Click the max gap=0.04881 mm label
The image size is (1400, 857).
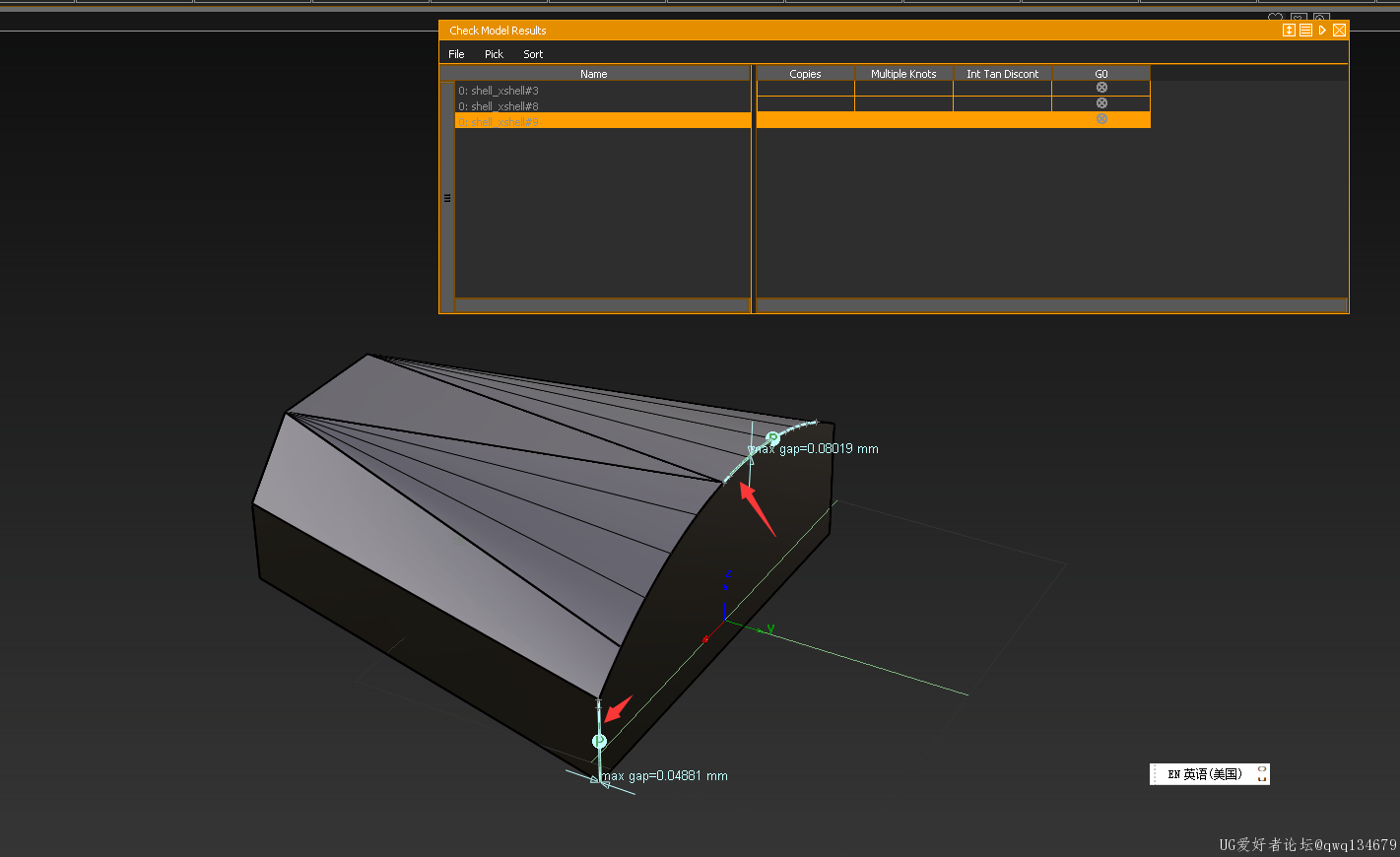click(x=664, y=776)
